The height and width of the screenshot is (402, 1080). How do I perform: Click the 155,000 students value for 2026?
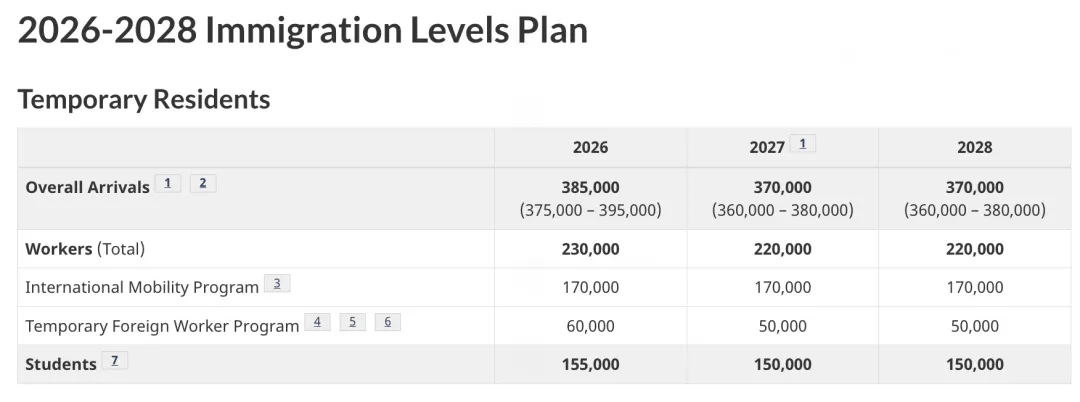(590, 364)
